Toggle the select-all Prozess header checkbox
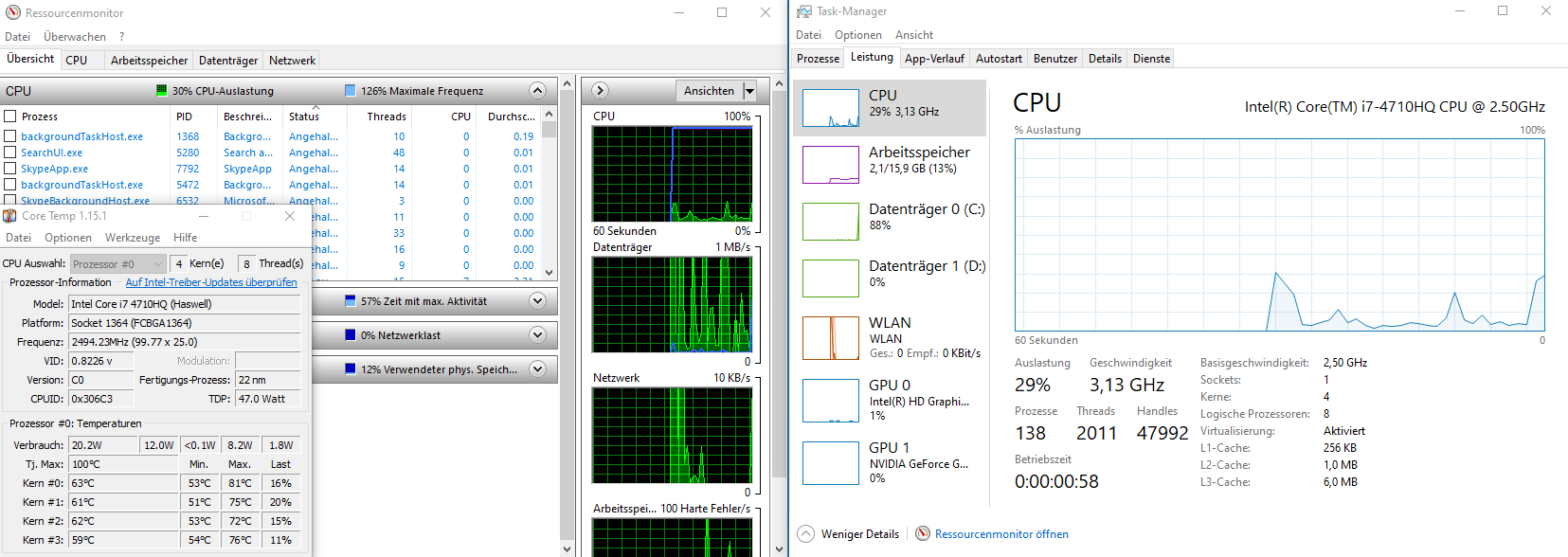Screen dimensions: 1568x557 pyautogui.click(x=10, y=117)
